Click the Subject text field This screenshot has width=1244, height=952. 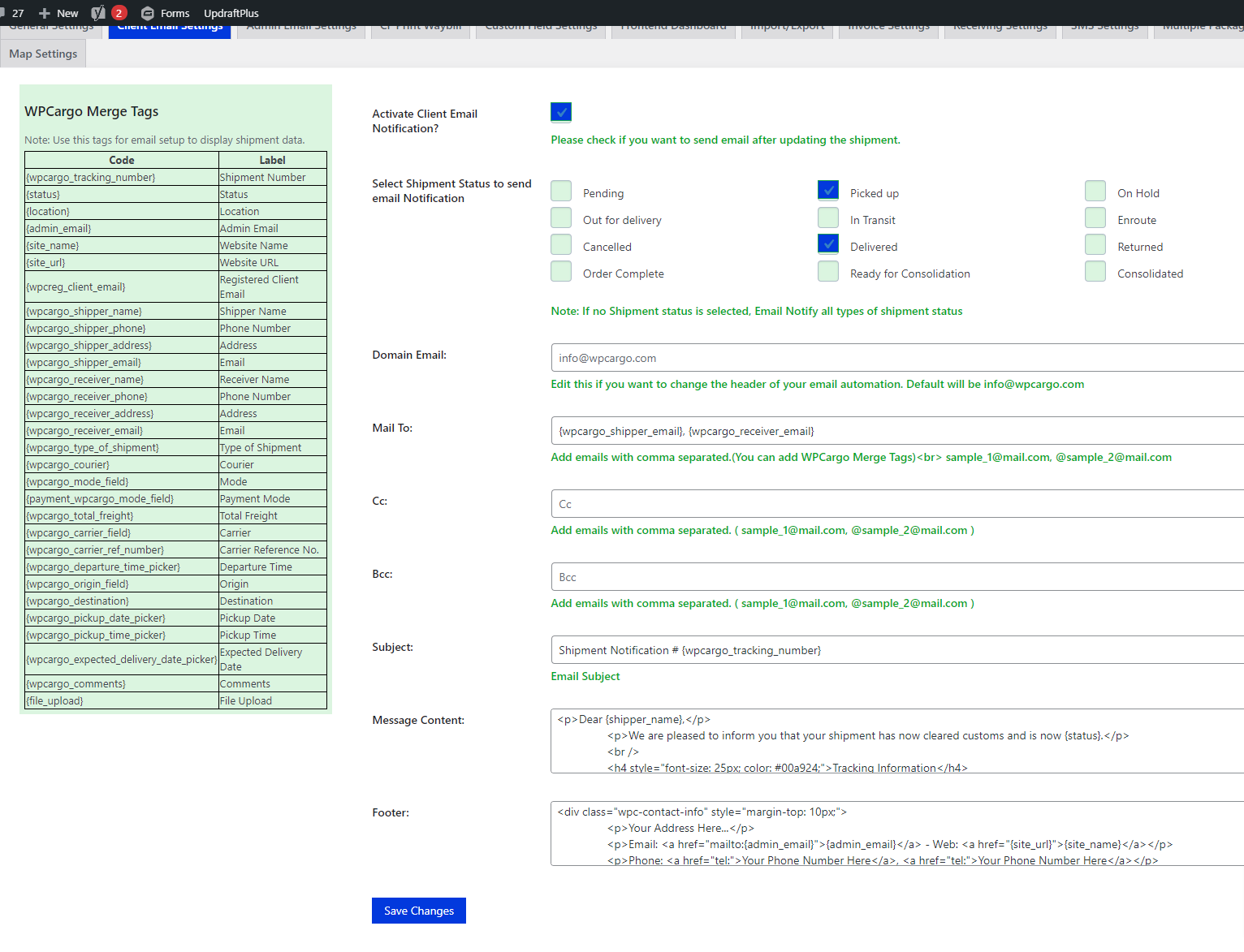893,650
